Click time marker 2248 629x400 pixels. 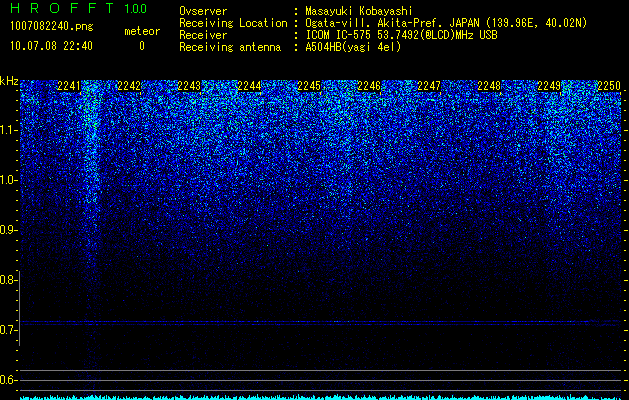tap(489, 86)
